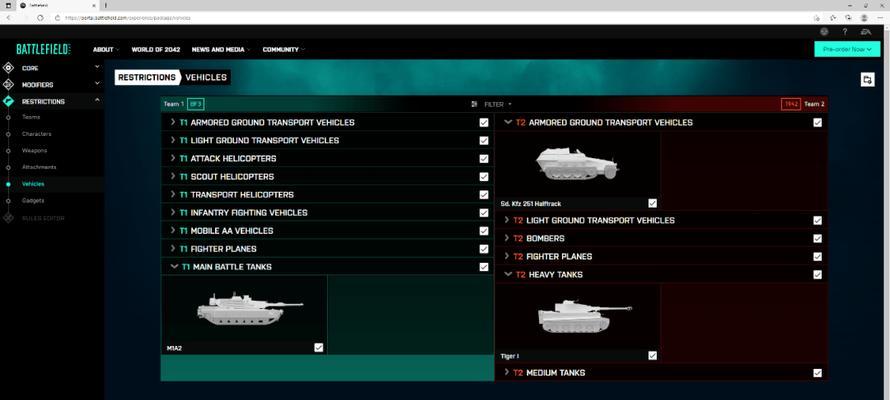890x400 pixels.
Task: Click the save experience folder icon
Action: point(867,80)
